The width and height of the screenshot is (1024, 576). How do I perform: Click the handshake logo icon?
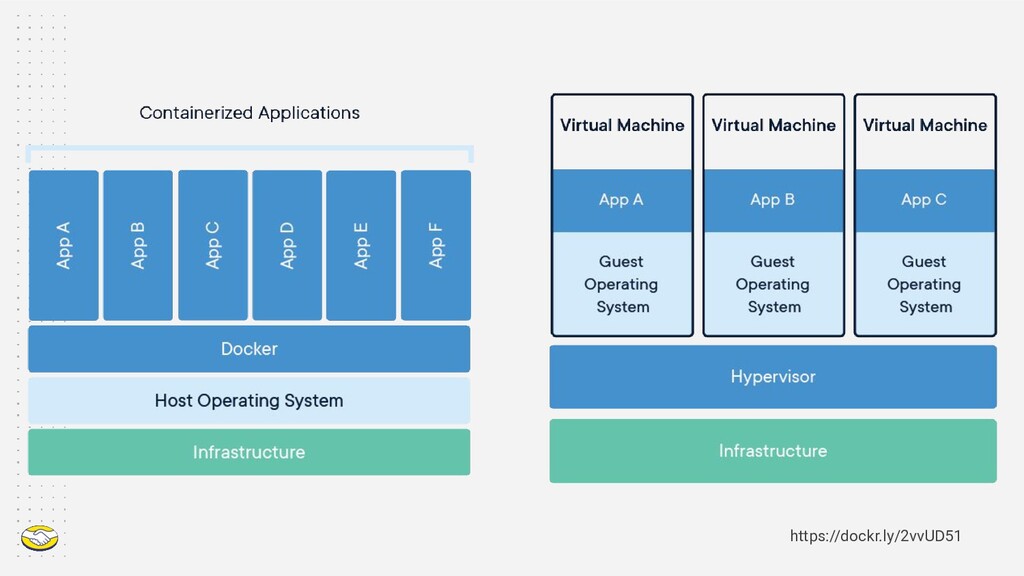39,538
